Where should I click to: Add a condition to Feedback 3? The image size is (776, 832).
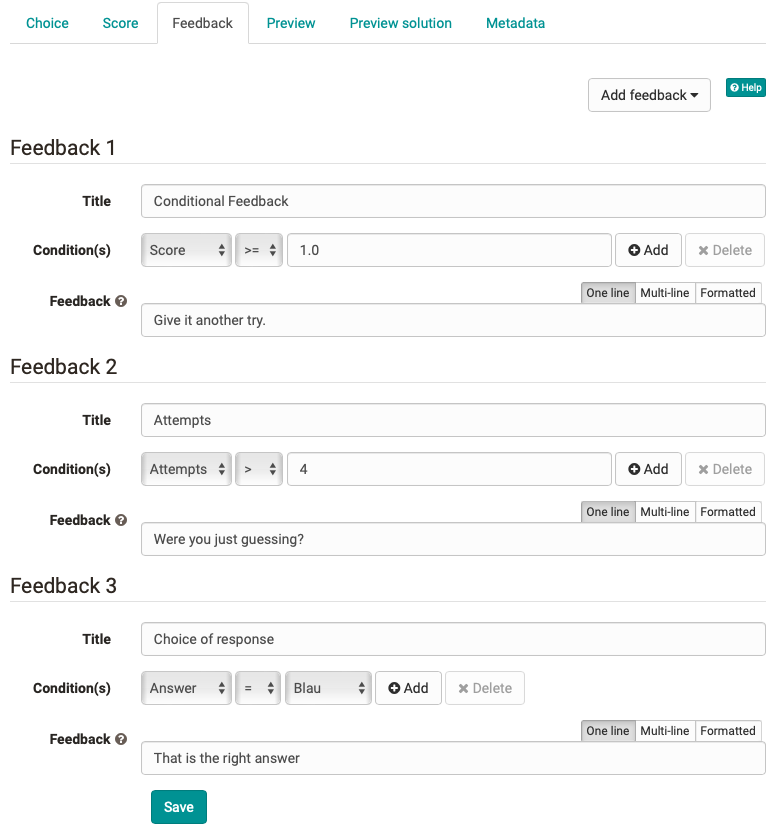408,688
